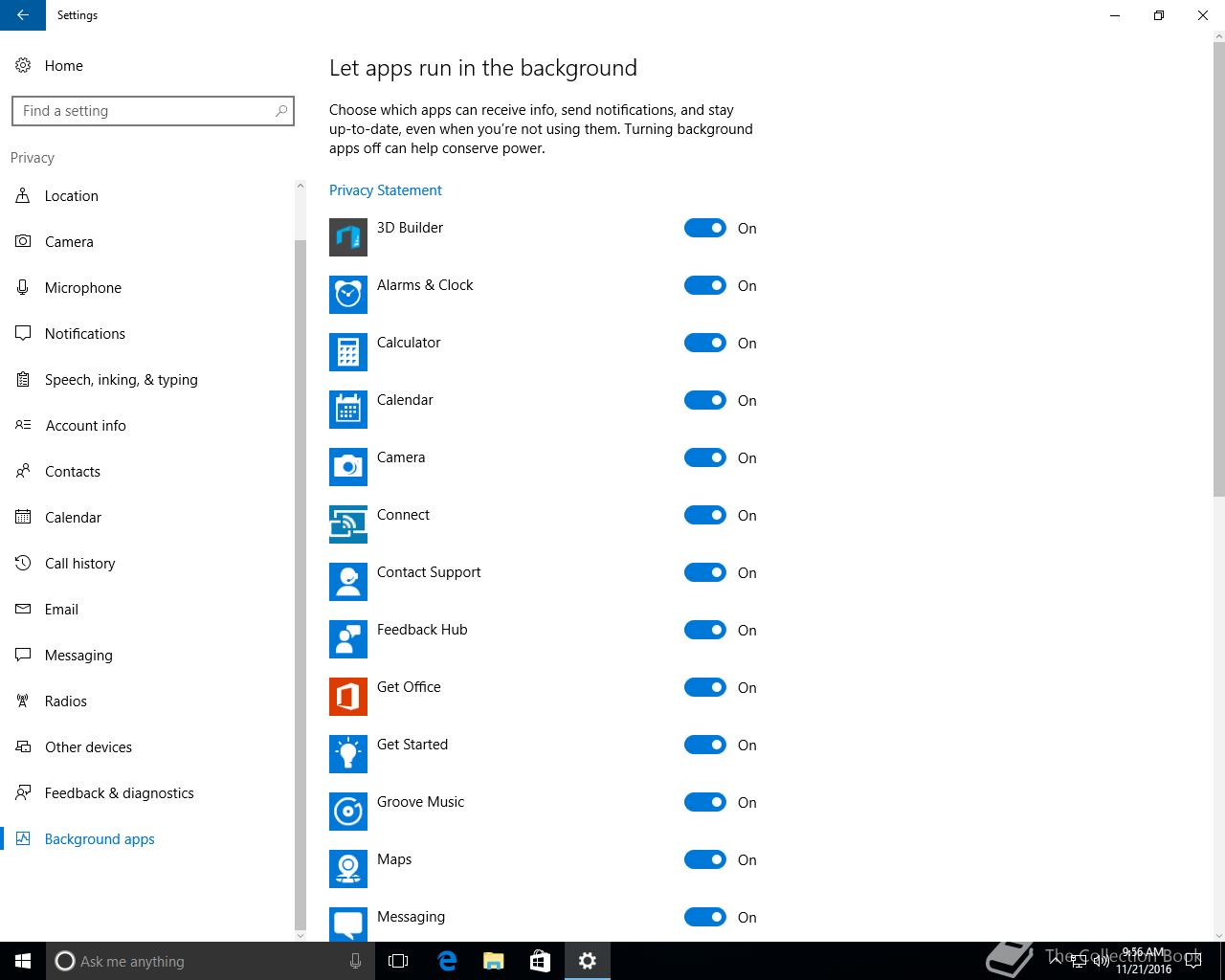Open Microsoft Edge from the taskbar
The width and height of the screenshot is (1225, 980).
point(446,961)
